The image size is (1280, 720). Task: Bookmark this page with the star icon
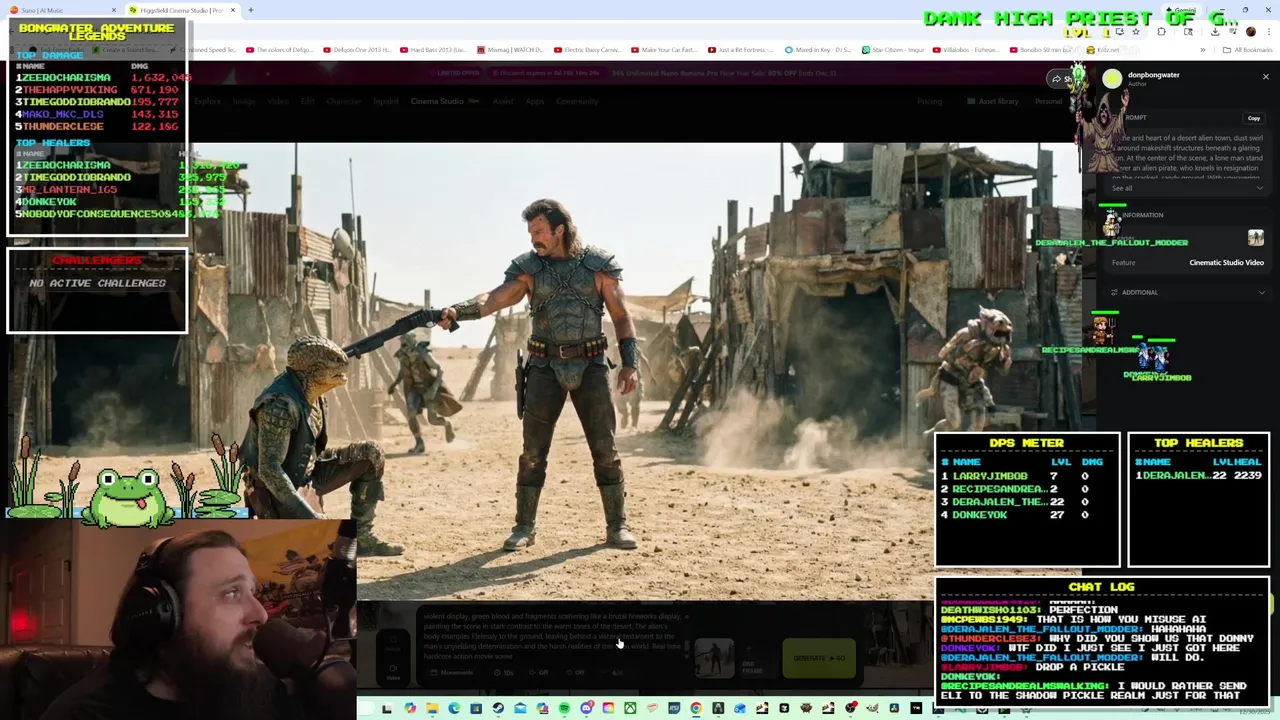[x=1136, y=32]
